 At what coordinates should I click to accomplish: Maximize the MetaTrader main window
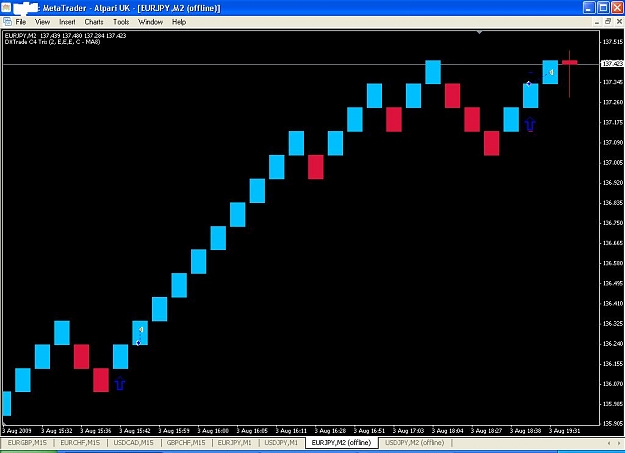(x=603, y=8)
